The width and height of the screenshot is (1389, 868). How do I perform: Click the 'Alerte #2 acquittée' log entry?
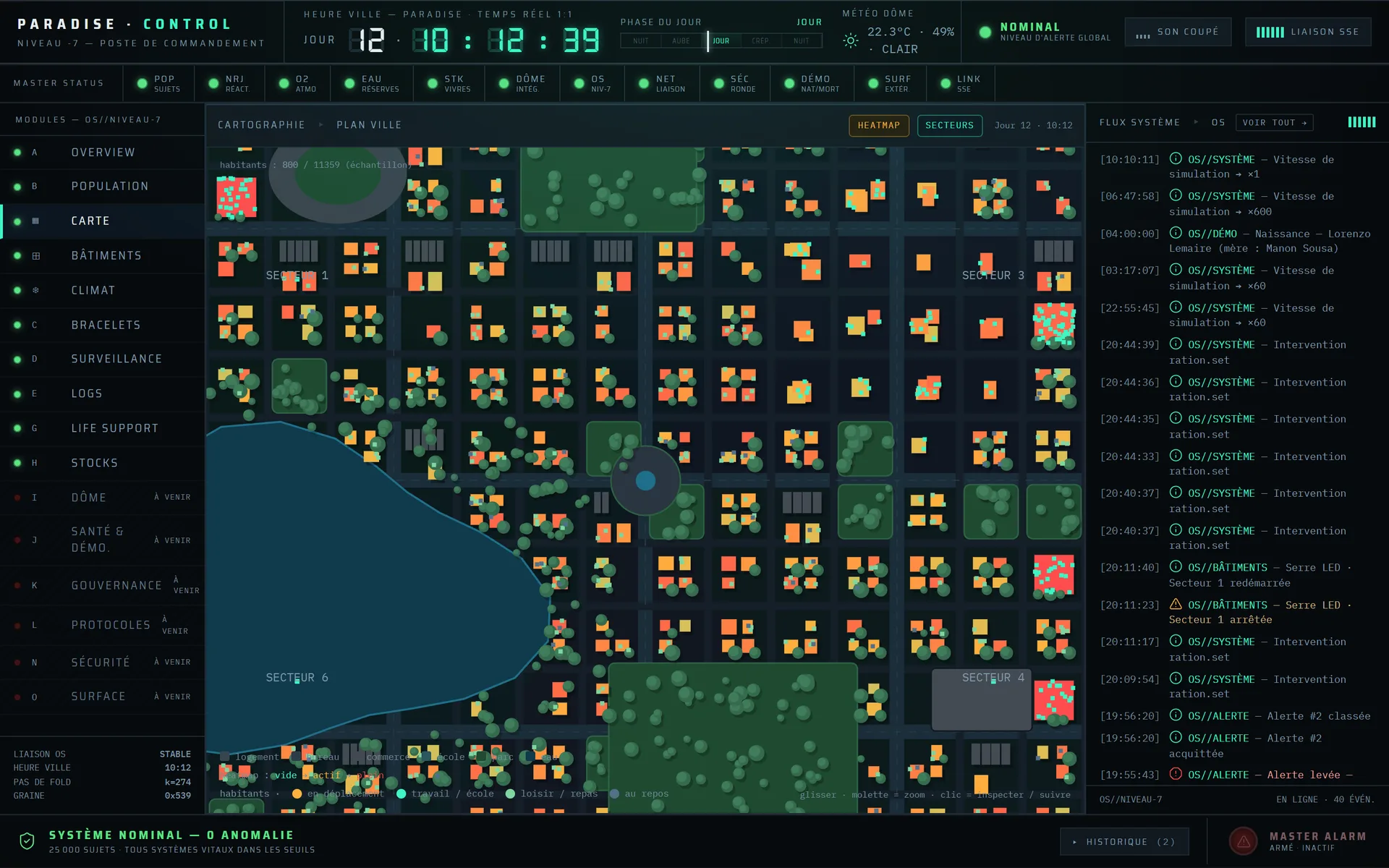1236,746
